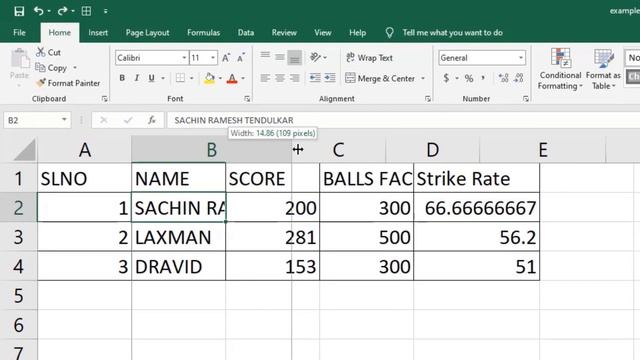Decrease decimal places
This screenshot has width=640, height=360.
[x=519, y=78]
